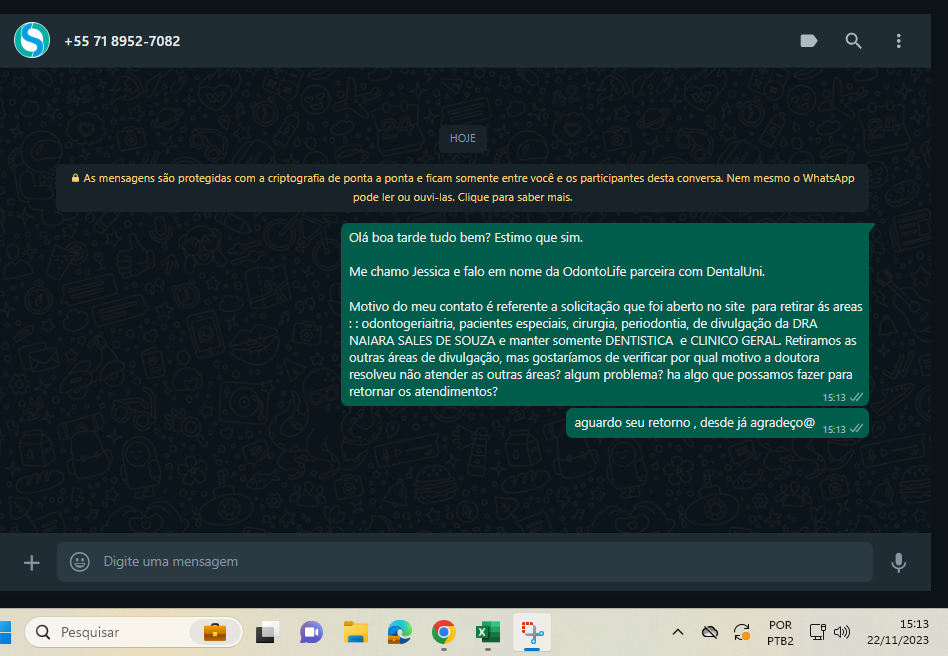Click the long OdontoLife message bubble

click(604, 314)
